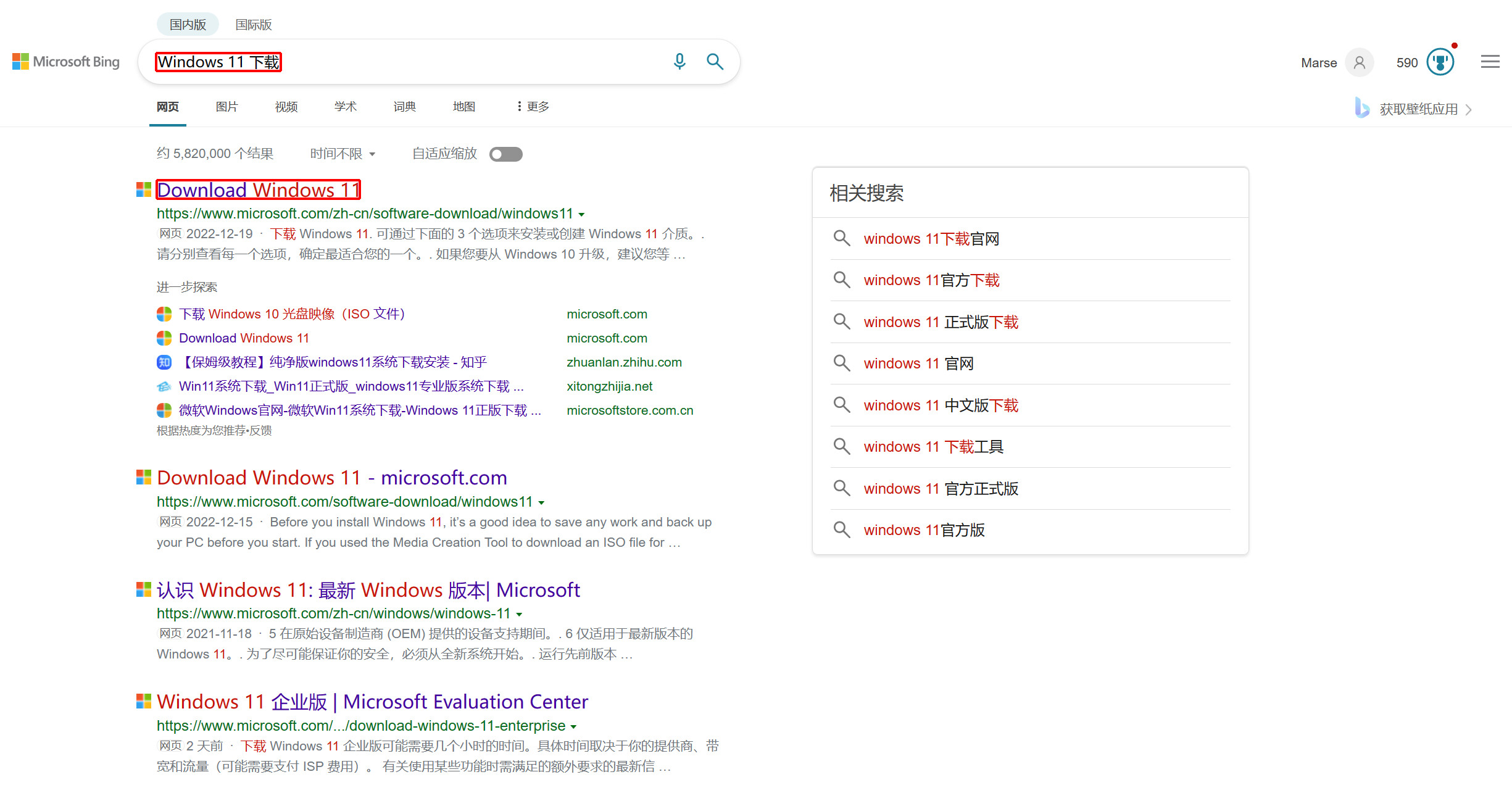This screenshot has width=1512, height=785.
Task: Click the microphone voice search icon
Action: (679, 62)
